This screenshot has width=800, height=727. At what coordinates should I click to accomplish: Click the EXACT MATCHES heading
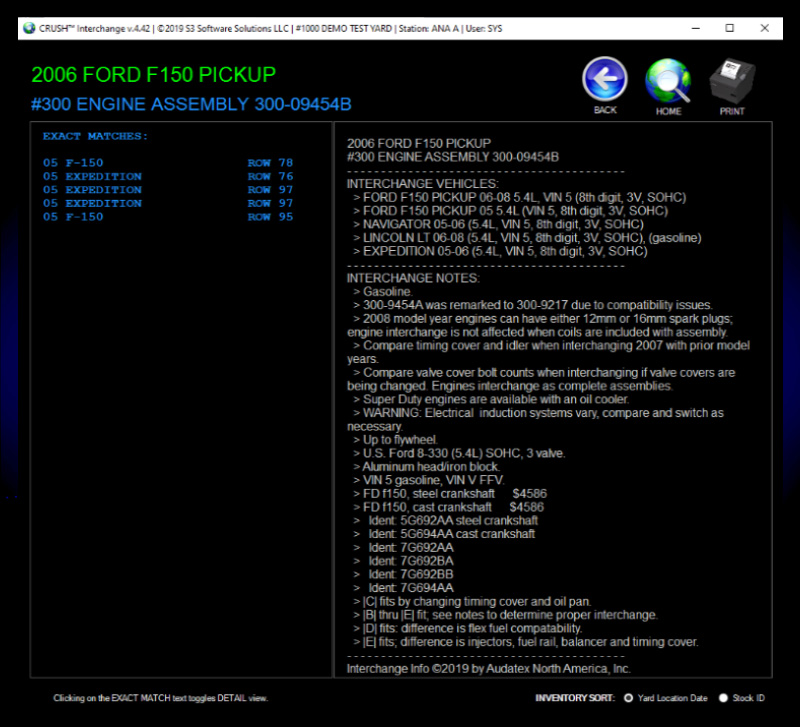coord(95,136)
